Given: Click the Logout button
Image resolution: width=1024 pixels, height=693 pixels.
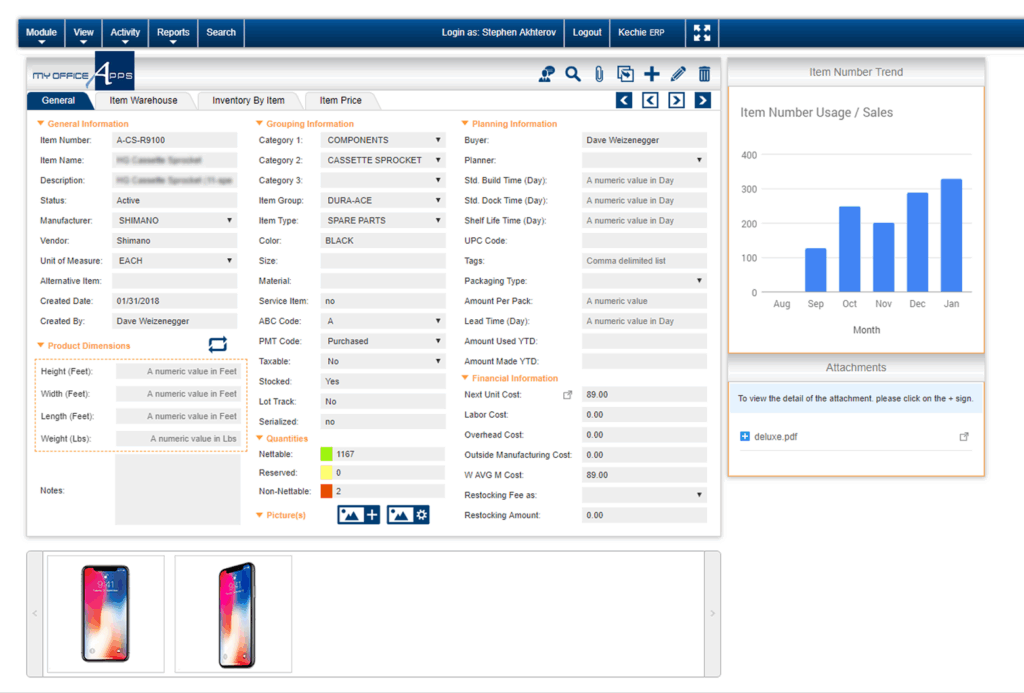Looking at the screenshot, I should pyautogui.click(x=587, y=32).
